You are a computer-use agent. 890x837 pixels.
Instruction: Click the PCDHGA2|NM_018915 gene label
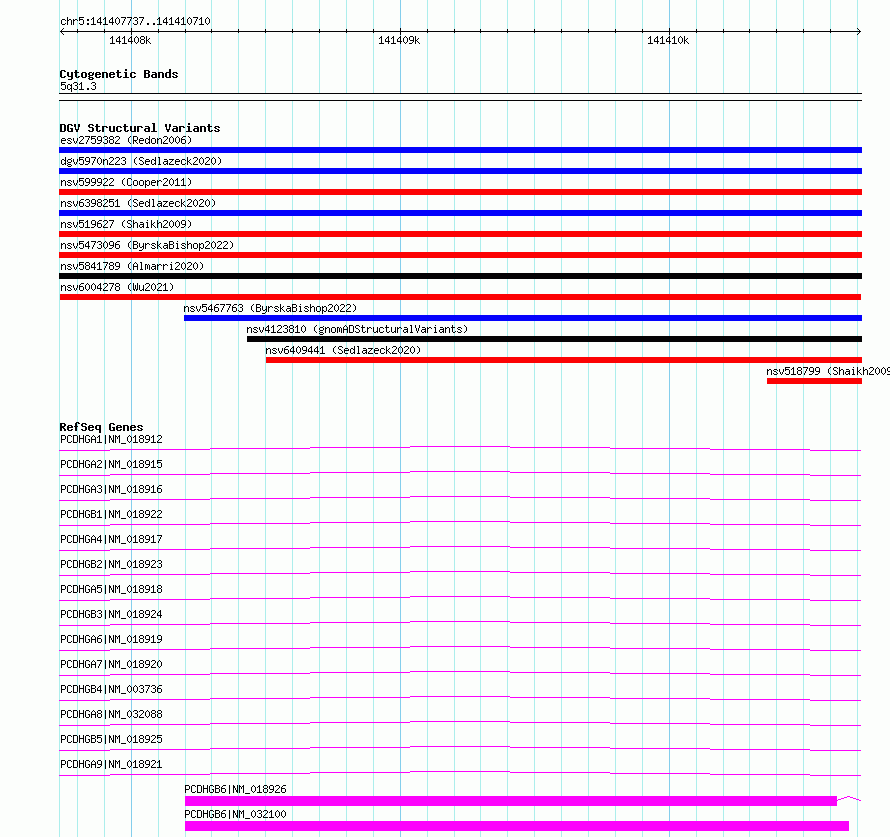point(111,464)
